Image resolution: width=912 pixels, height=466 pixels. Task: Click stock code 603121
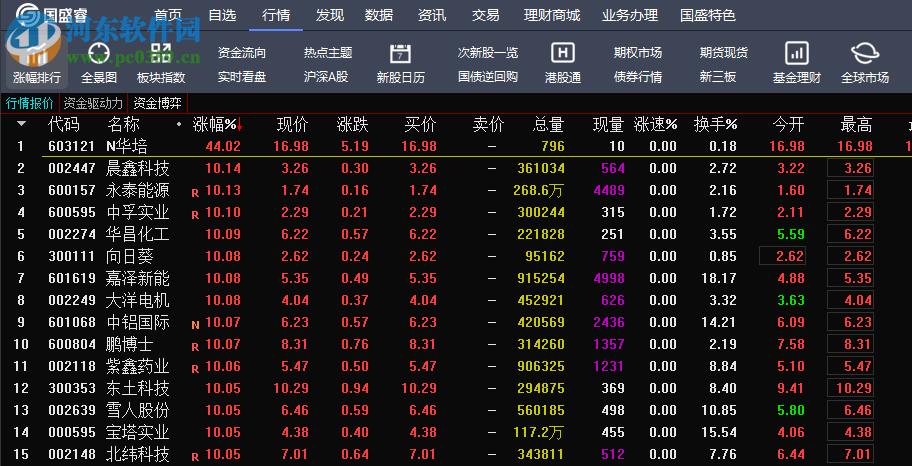72,146
